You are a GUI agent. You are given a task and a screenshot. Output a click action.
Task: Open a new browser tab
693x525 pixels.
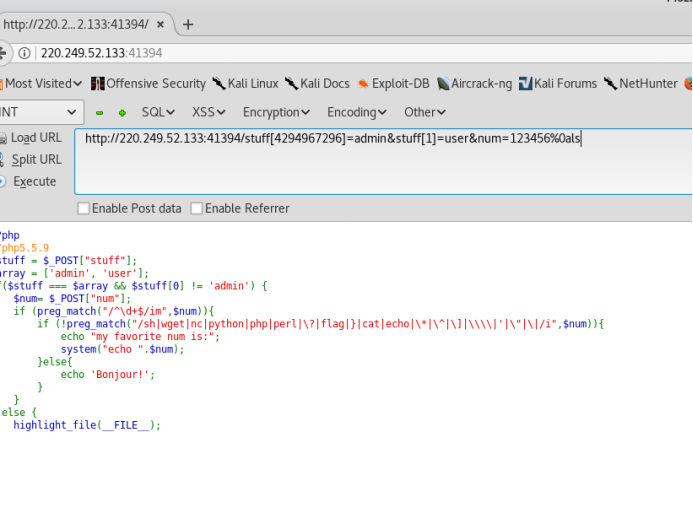(188, 24)
